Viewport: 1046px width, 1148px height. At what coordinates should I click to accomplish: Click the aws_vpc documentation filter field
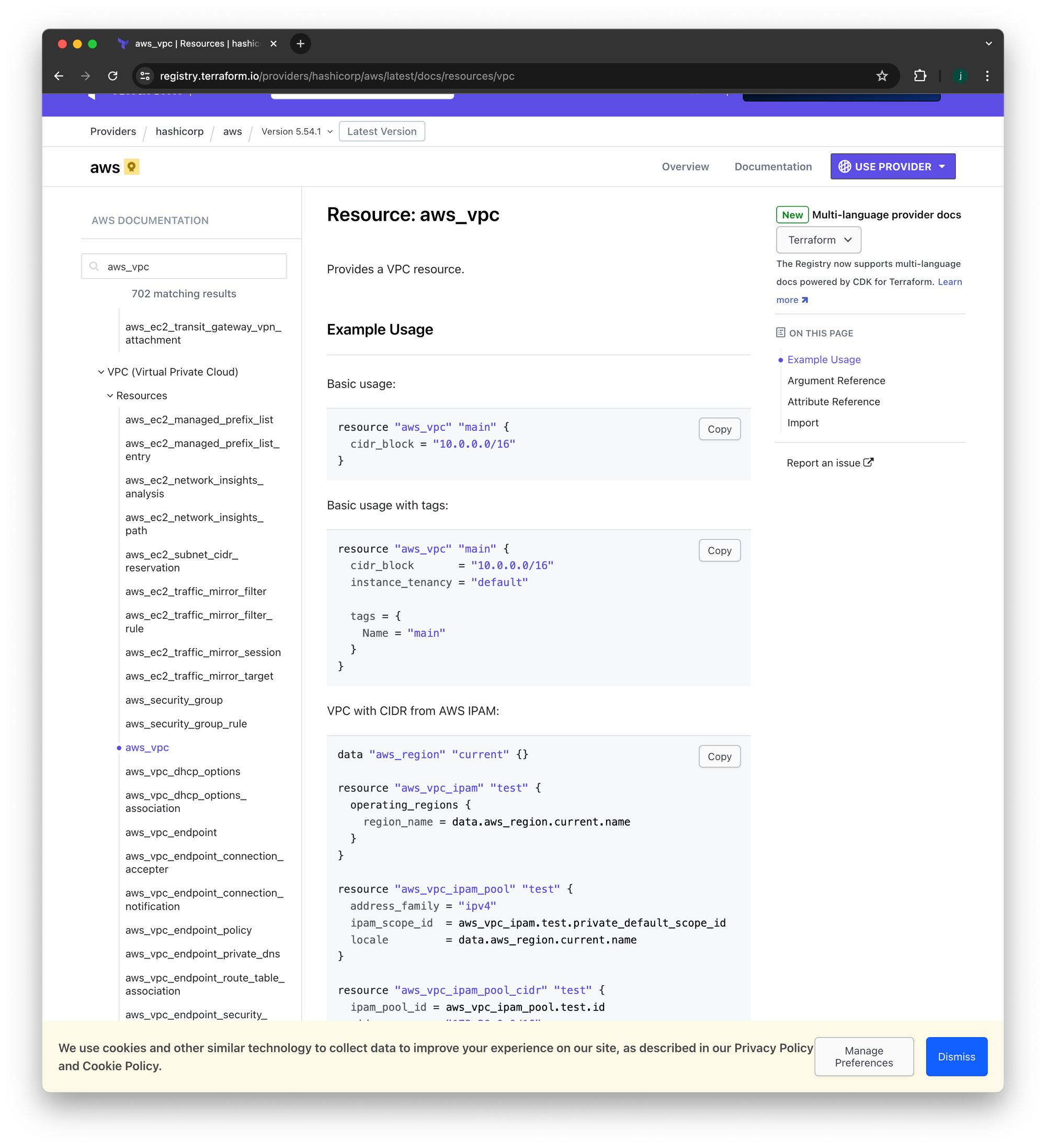184,266
